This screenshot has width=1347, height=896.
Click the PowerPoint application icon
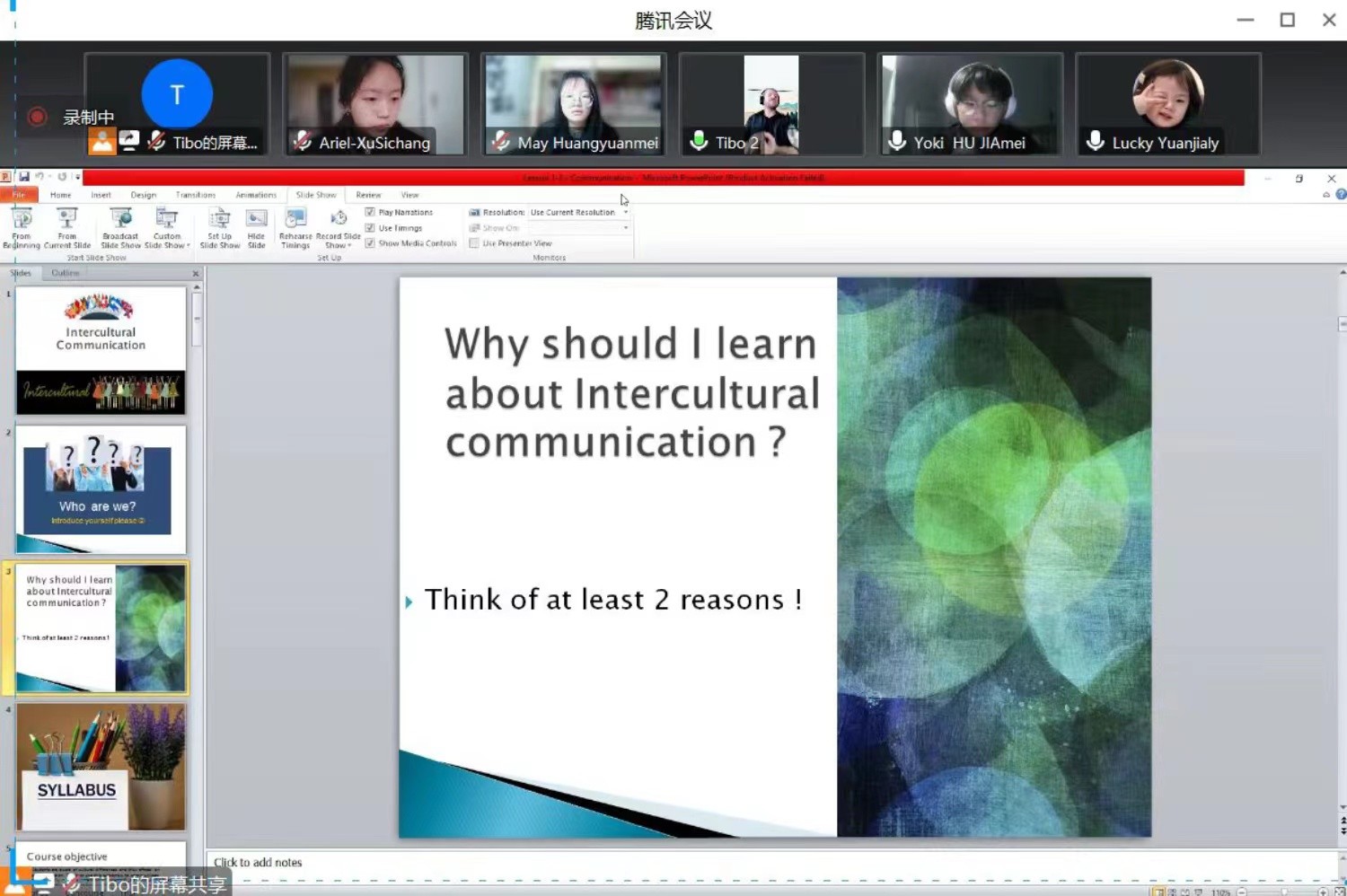pyautogui.click(x=6, y=177)
